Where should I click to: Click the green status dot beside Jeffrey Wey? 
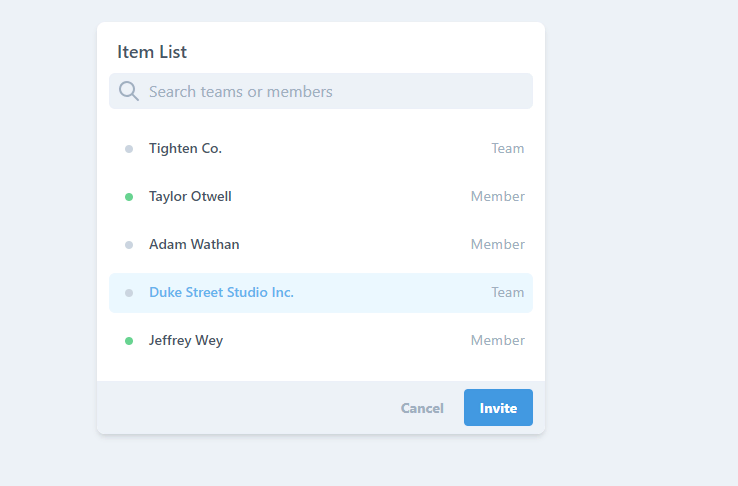point(129,341)
